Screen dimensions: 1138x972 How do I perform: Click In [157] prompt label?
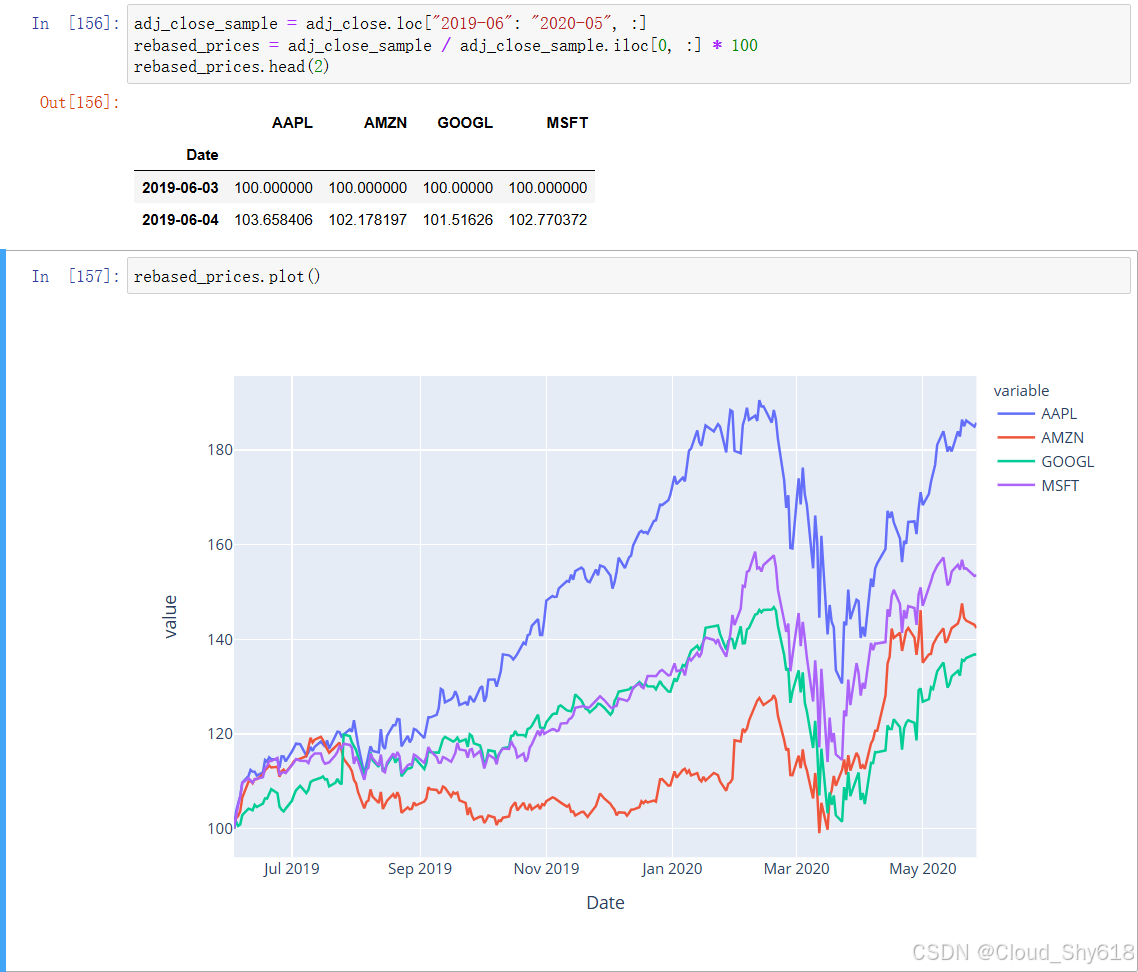(75, 277)
